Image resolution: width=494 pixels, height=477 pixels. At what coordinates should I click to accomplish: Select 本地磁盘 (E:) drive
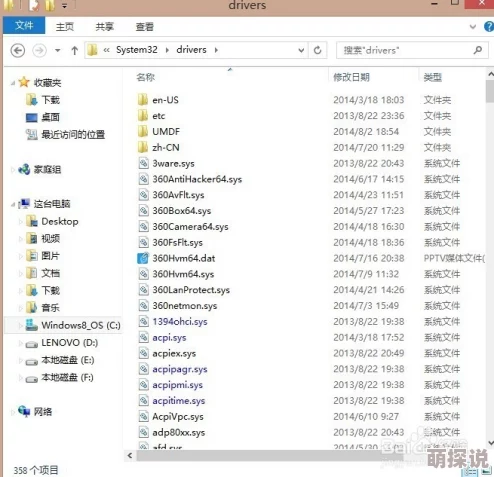pyautogui.click(x=68, y=360)
